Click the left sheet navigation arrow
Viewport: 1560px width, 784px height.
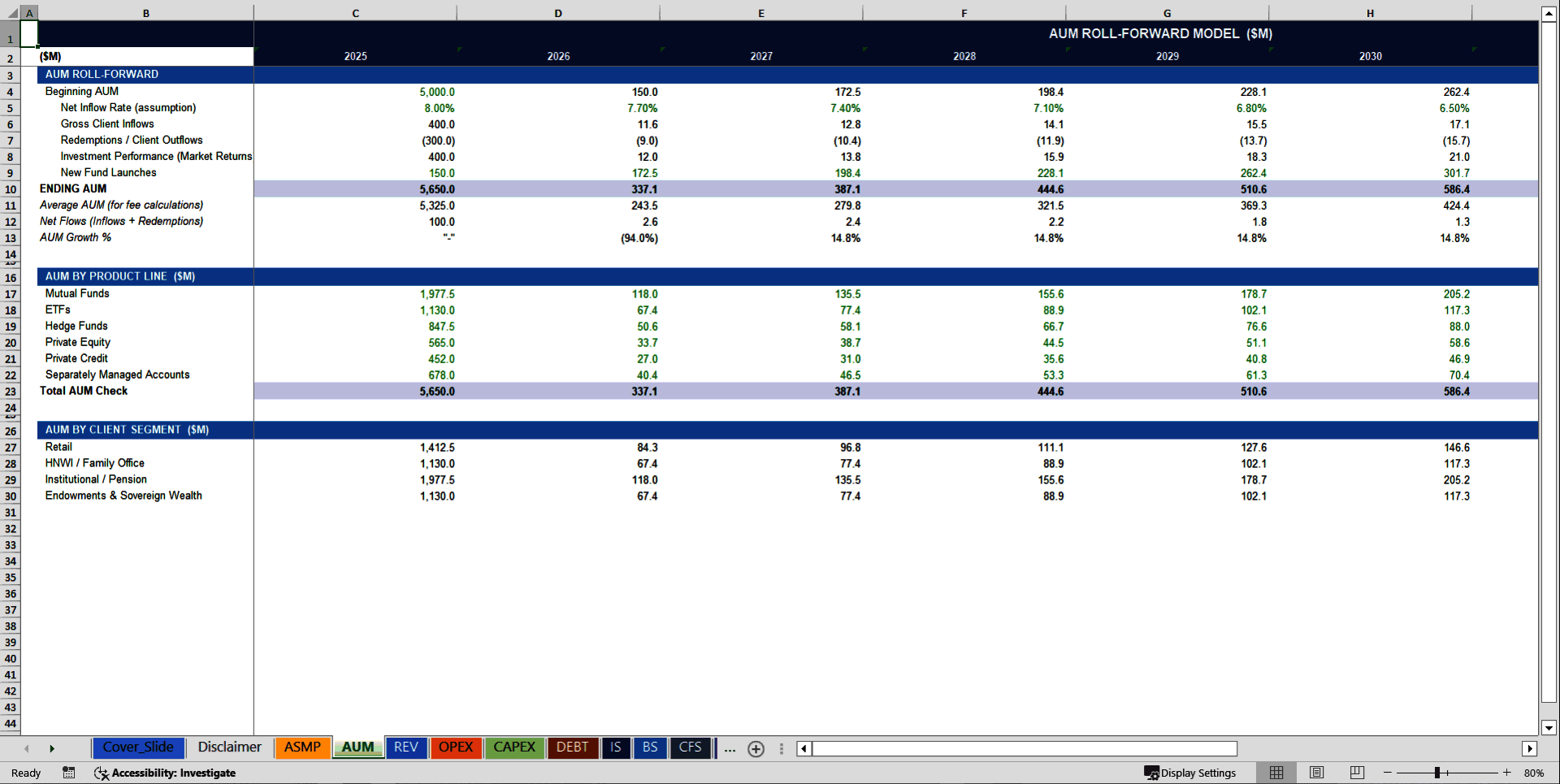27,748
